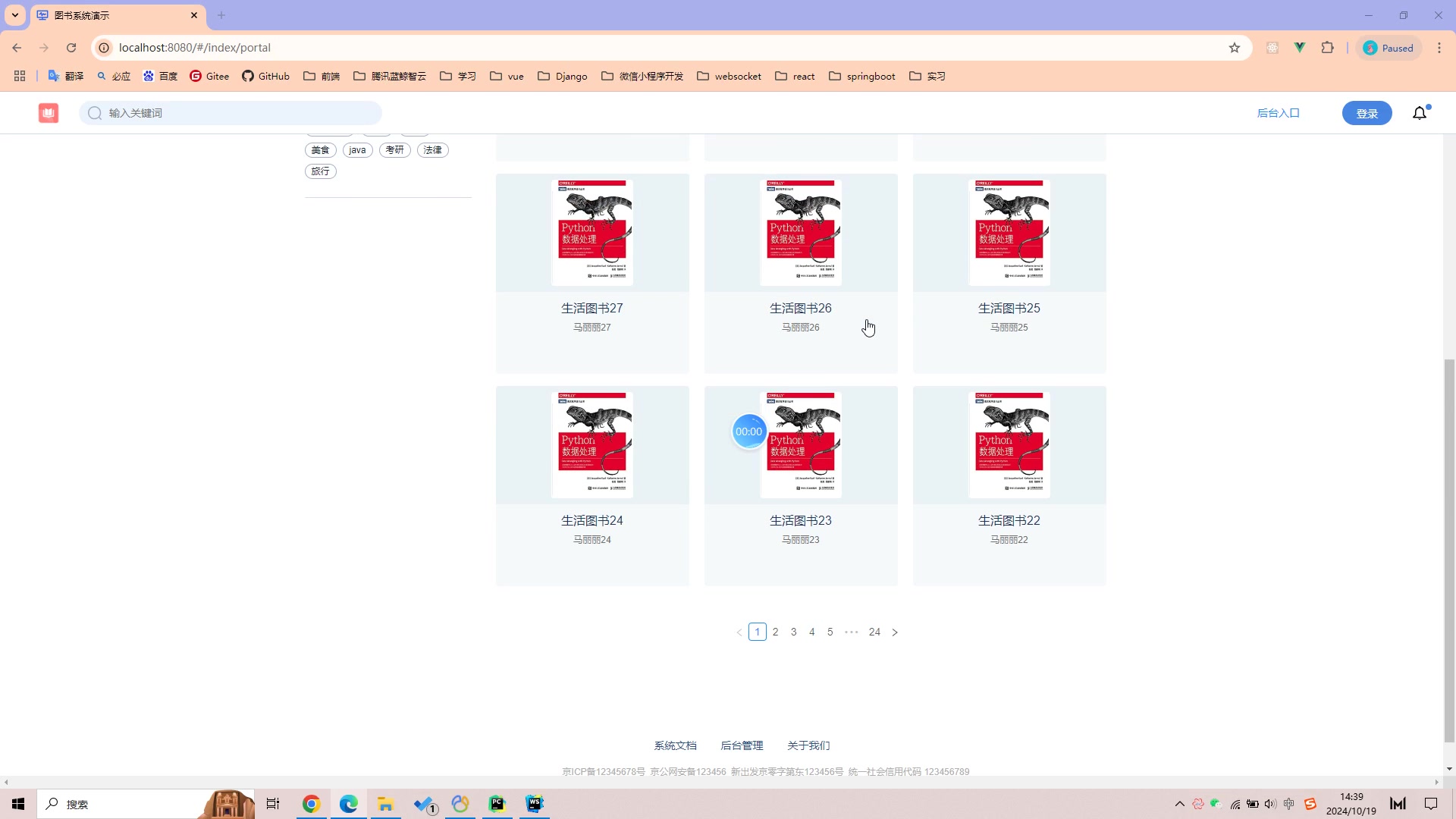This screenshot has height=819, width=1456.
Task: Go to page 3 in pagination
Action: 794,632
